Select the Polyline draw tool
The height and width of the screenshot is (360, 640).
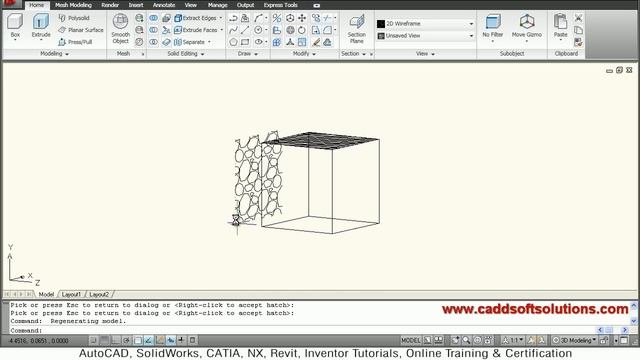point(233,18)
